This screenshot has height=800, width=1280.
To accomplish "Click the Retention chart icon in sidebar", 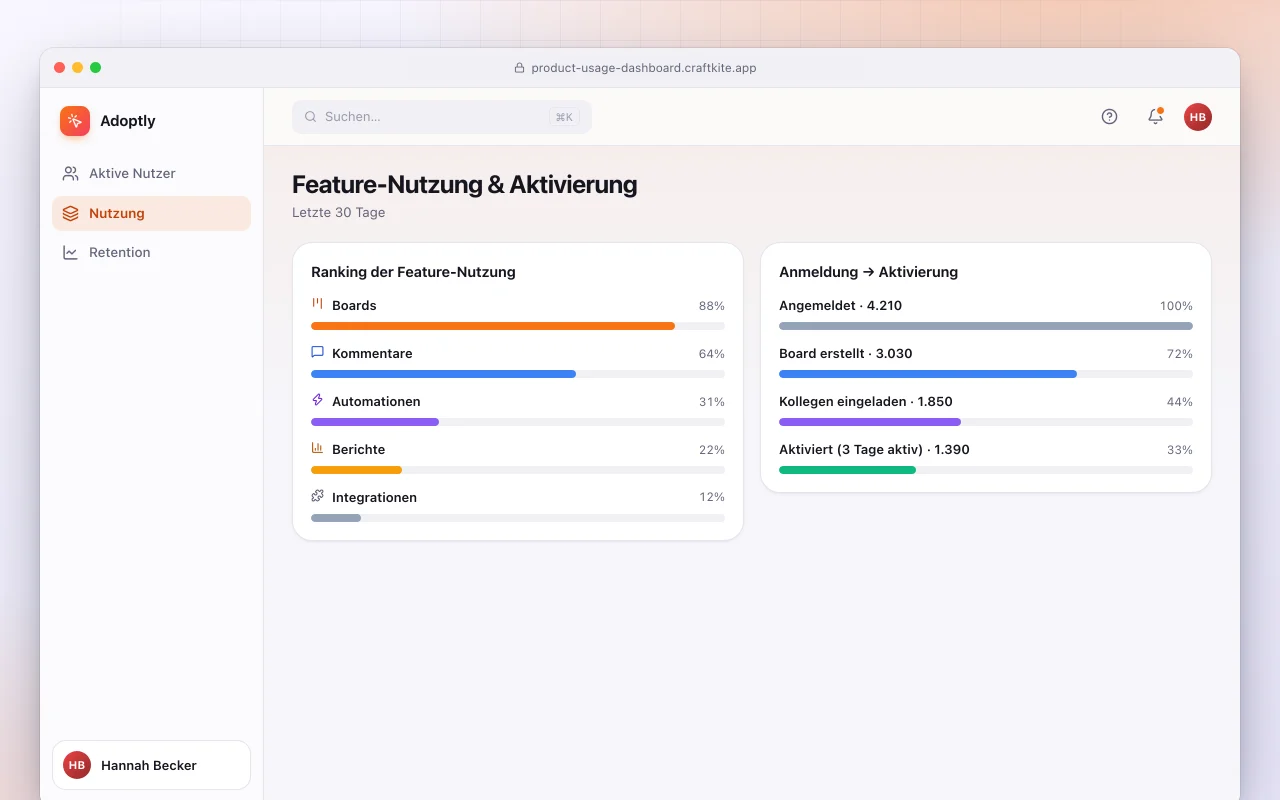I will click(70, 252).
